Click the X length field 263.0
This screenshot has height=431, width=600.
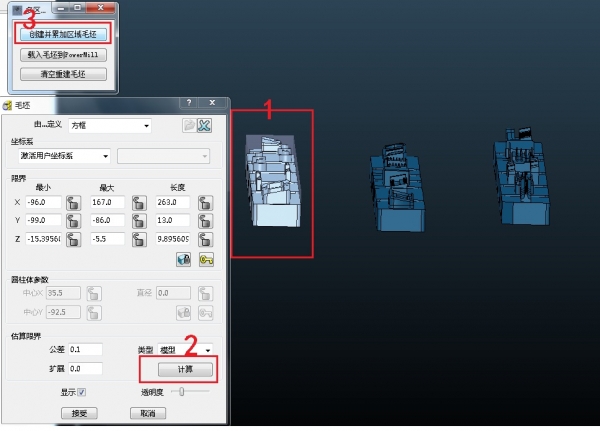173,202
